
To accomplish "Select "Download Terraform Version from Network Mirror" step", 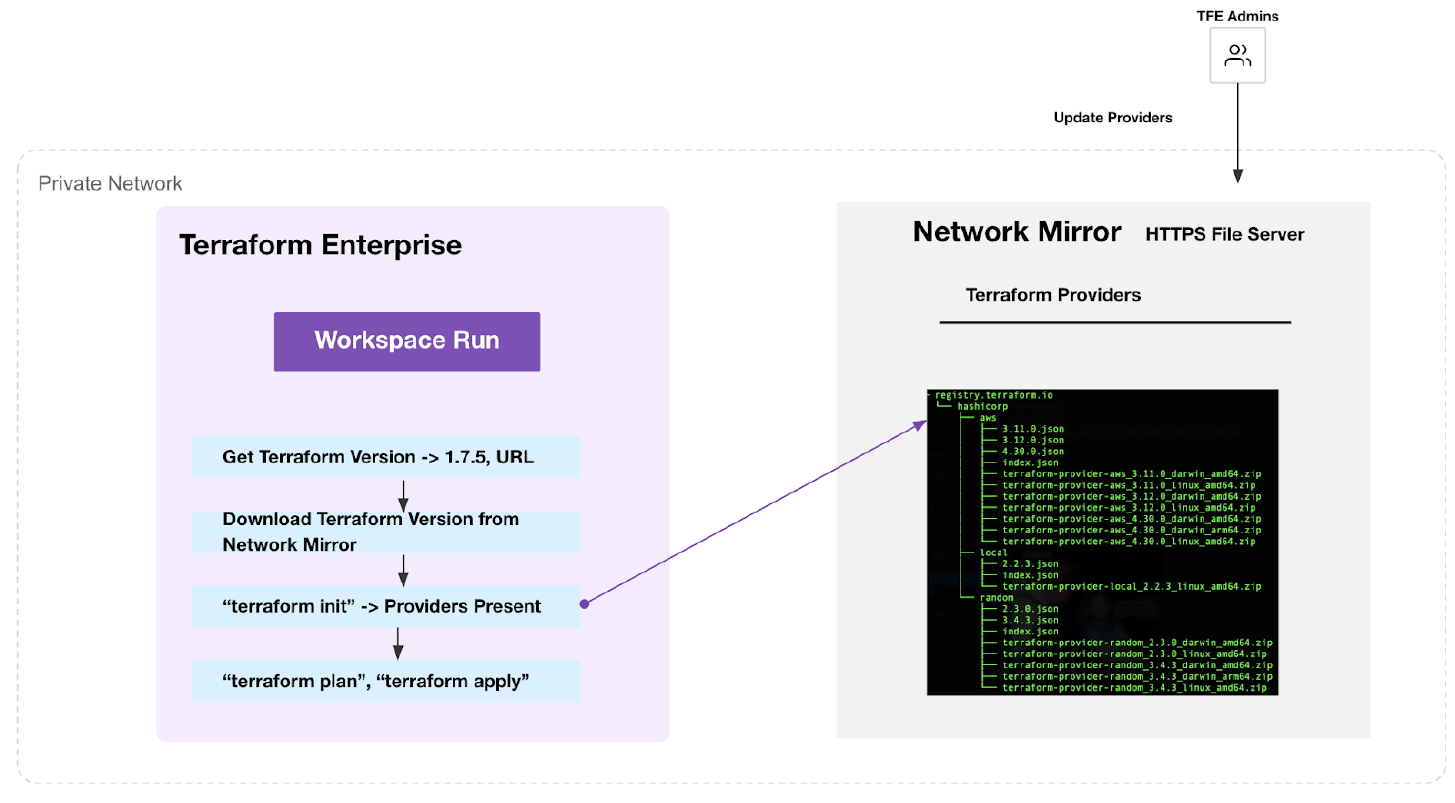I will [x=385, y=532].
